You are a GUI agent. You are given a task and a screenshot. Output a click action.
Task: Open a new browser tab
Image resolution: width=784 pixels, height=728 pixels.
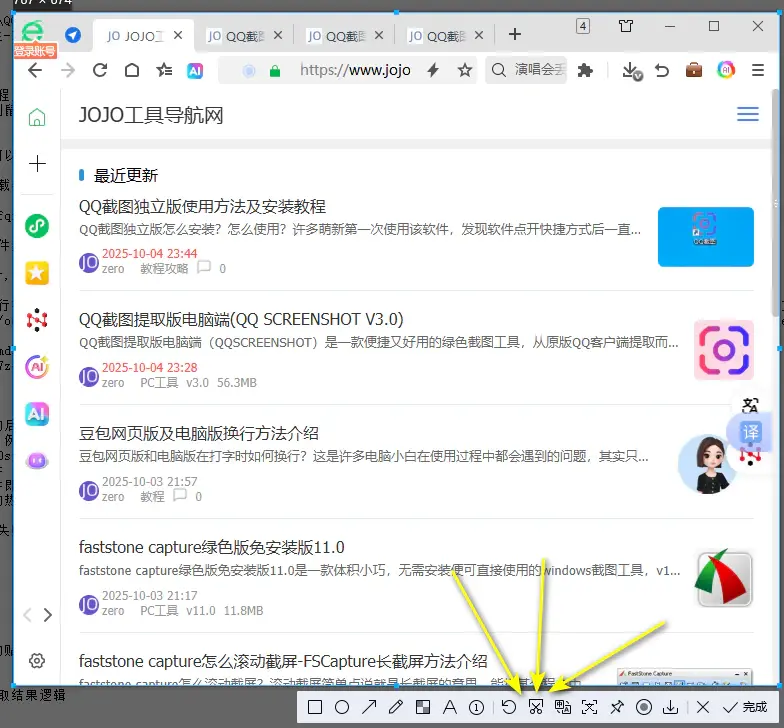pos(515,35)
